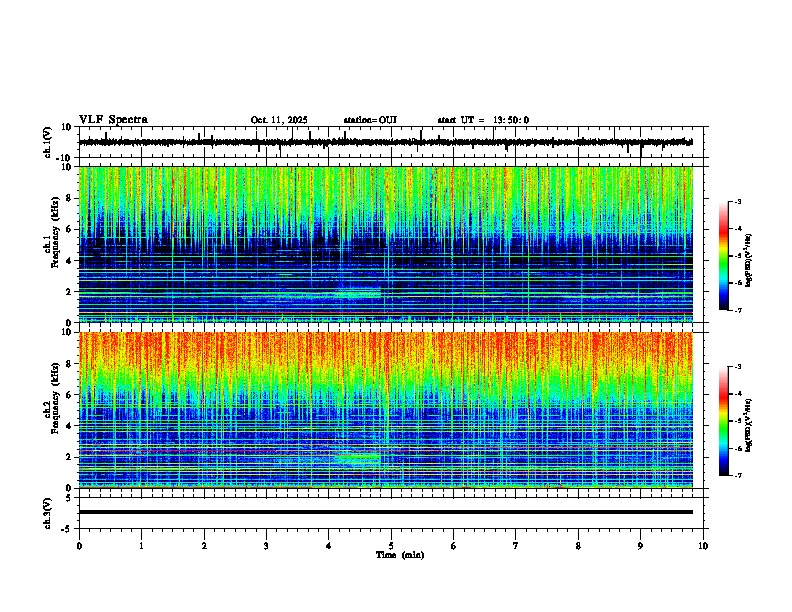This screenshot has width=792, height=612.
Task: Click the 'start UT = 13:50:0' text
Action: coord(483,120)
